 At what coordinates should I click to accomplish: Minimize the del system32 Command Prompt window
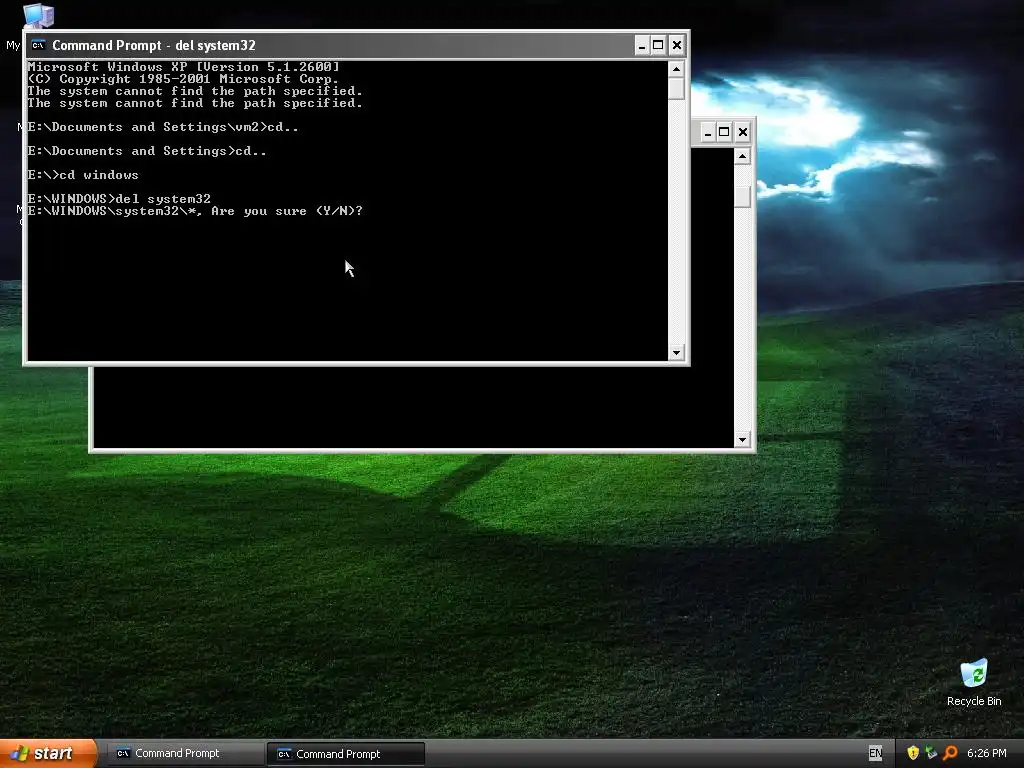(x=641, y=45)
